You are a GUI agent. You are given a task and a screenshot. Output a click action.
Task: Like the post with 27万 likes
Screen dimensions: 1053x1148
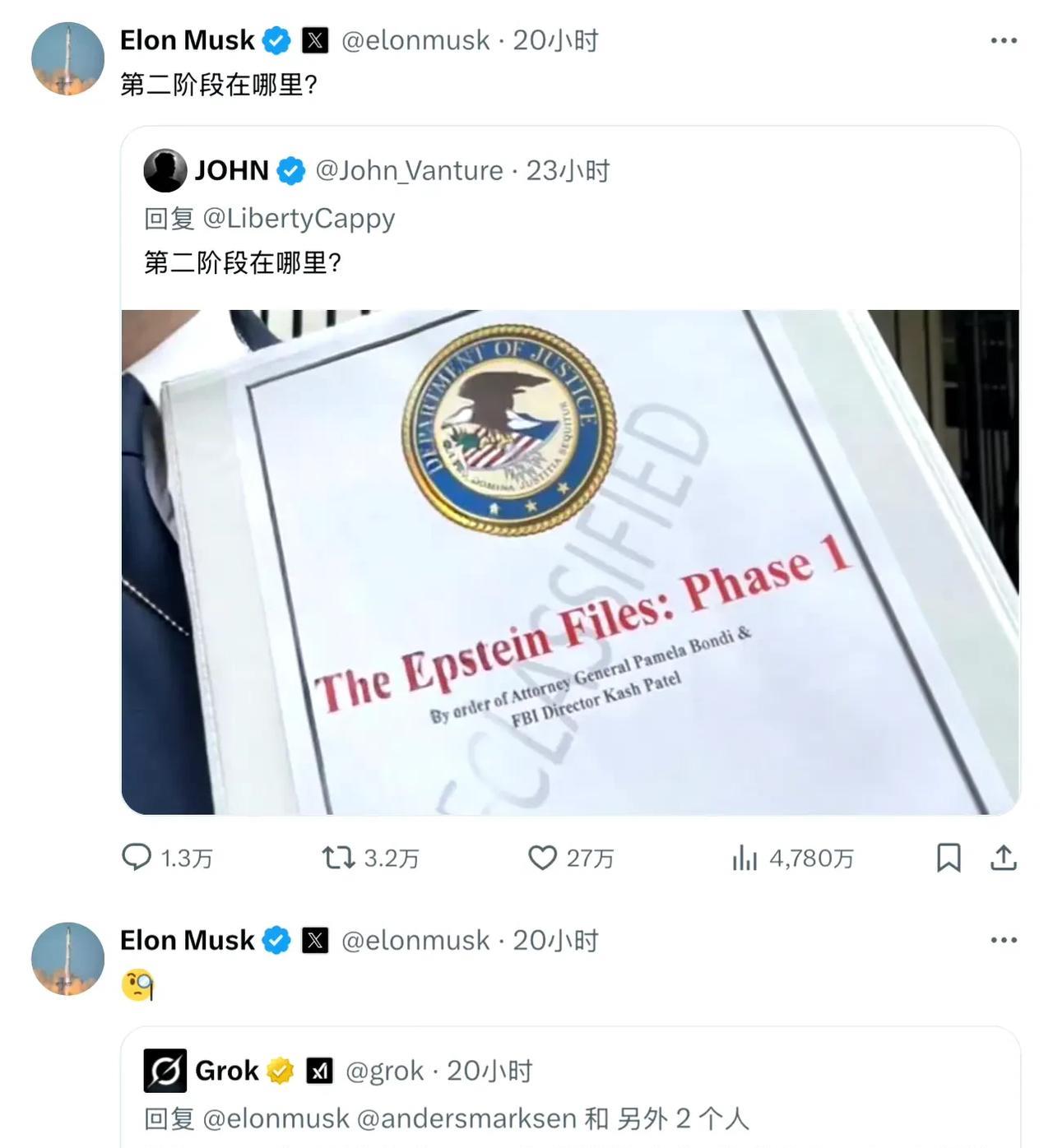tap(542, 858)
